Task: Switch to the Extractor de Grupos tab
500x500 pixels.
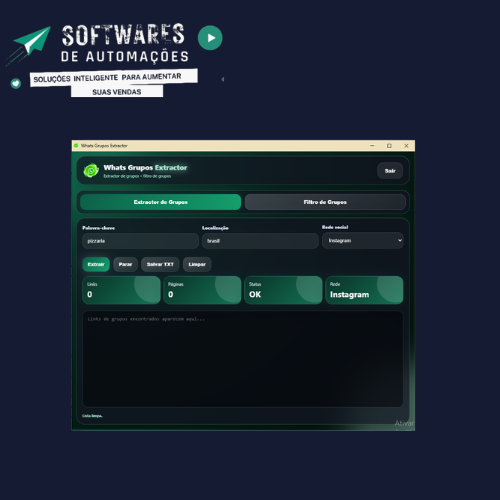Action: coord(160,202)
